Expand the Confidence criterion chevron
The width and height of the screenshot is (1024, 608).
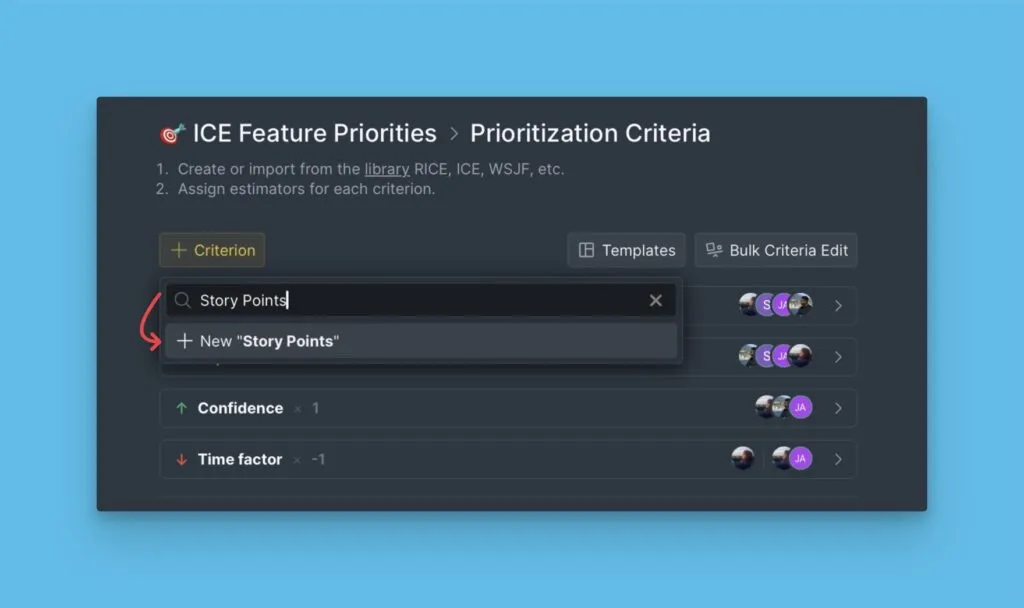pos(838,408)
